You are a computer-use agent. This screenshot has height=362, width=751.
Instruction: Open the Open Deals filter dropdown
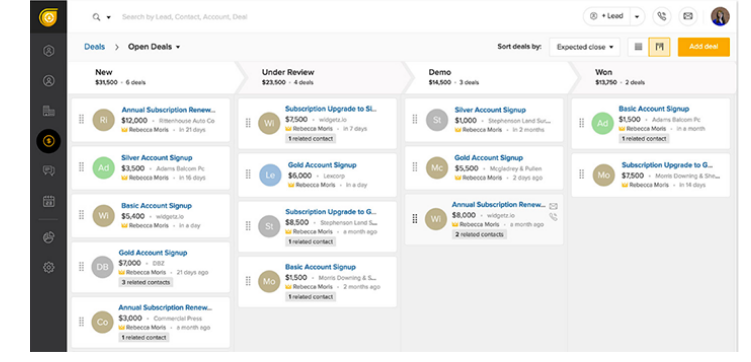point(154,47)
